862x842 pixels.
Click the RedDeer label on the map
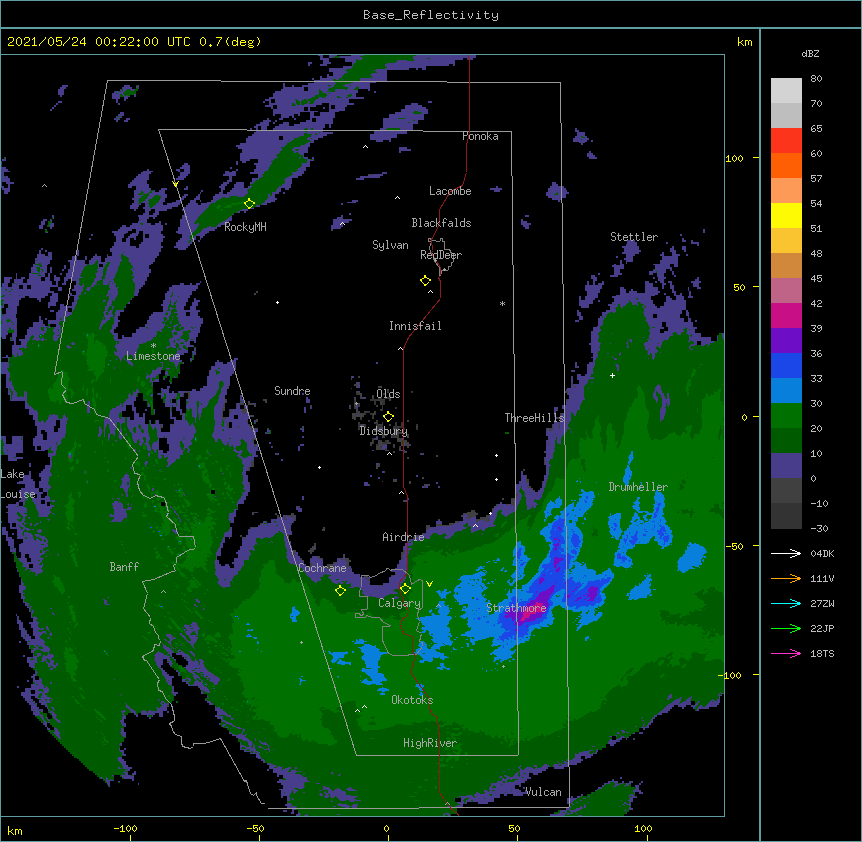(x=441, y=255)
